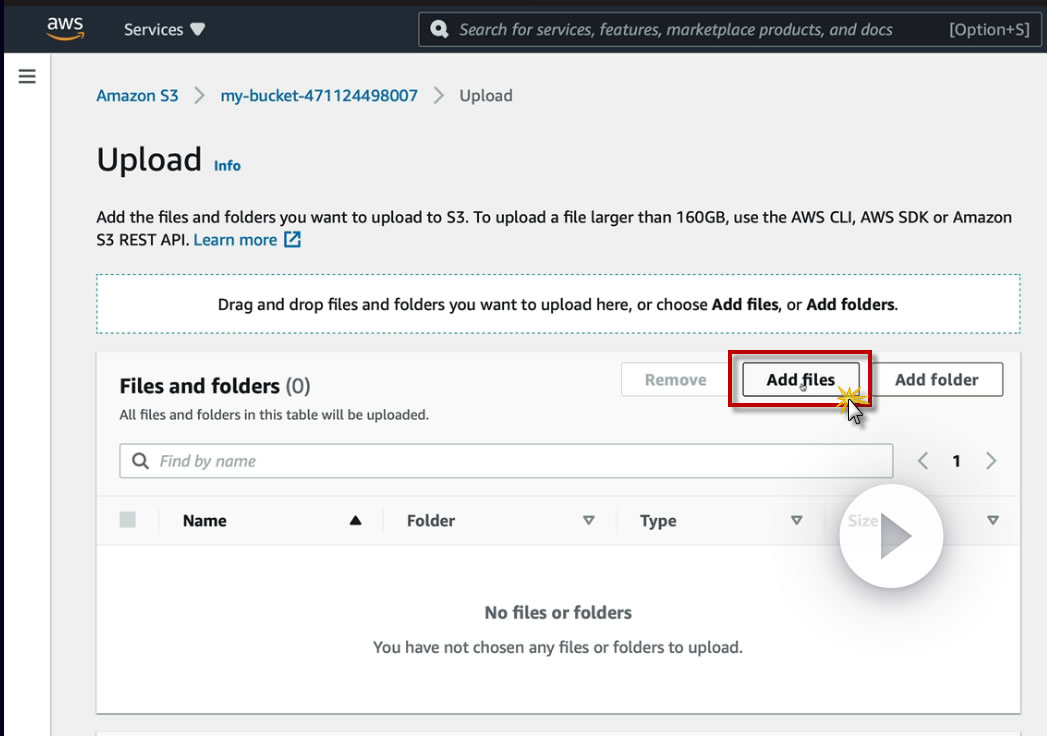The image size is (1047, 736).
Task: Click the Info link next to Upload
Action: tap(227, 166)
